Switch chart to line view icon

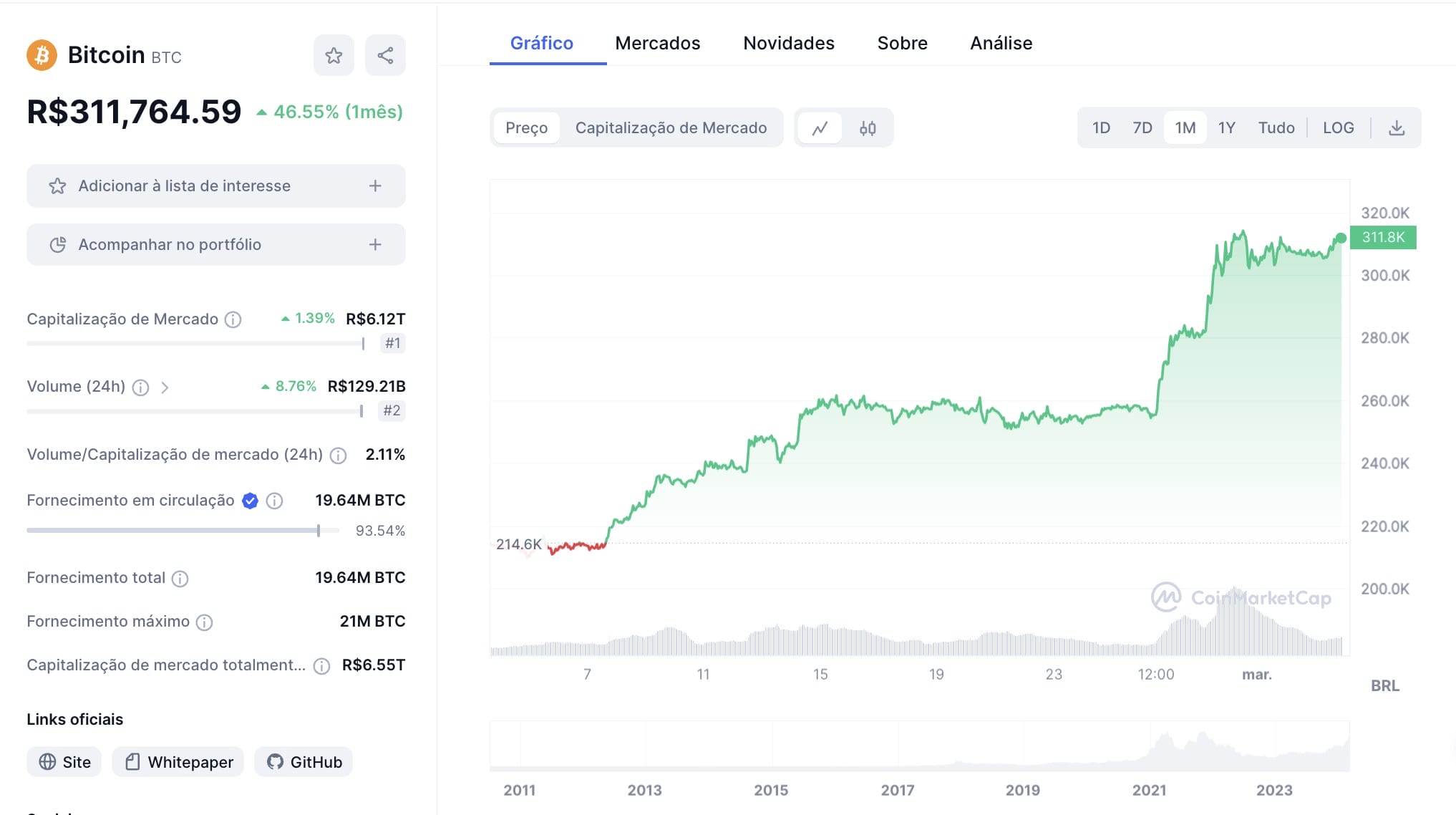click(x=820, y=128)
